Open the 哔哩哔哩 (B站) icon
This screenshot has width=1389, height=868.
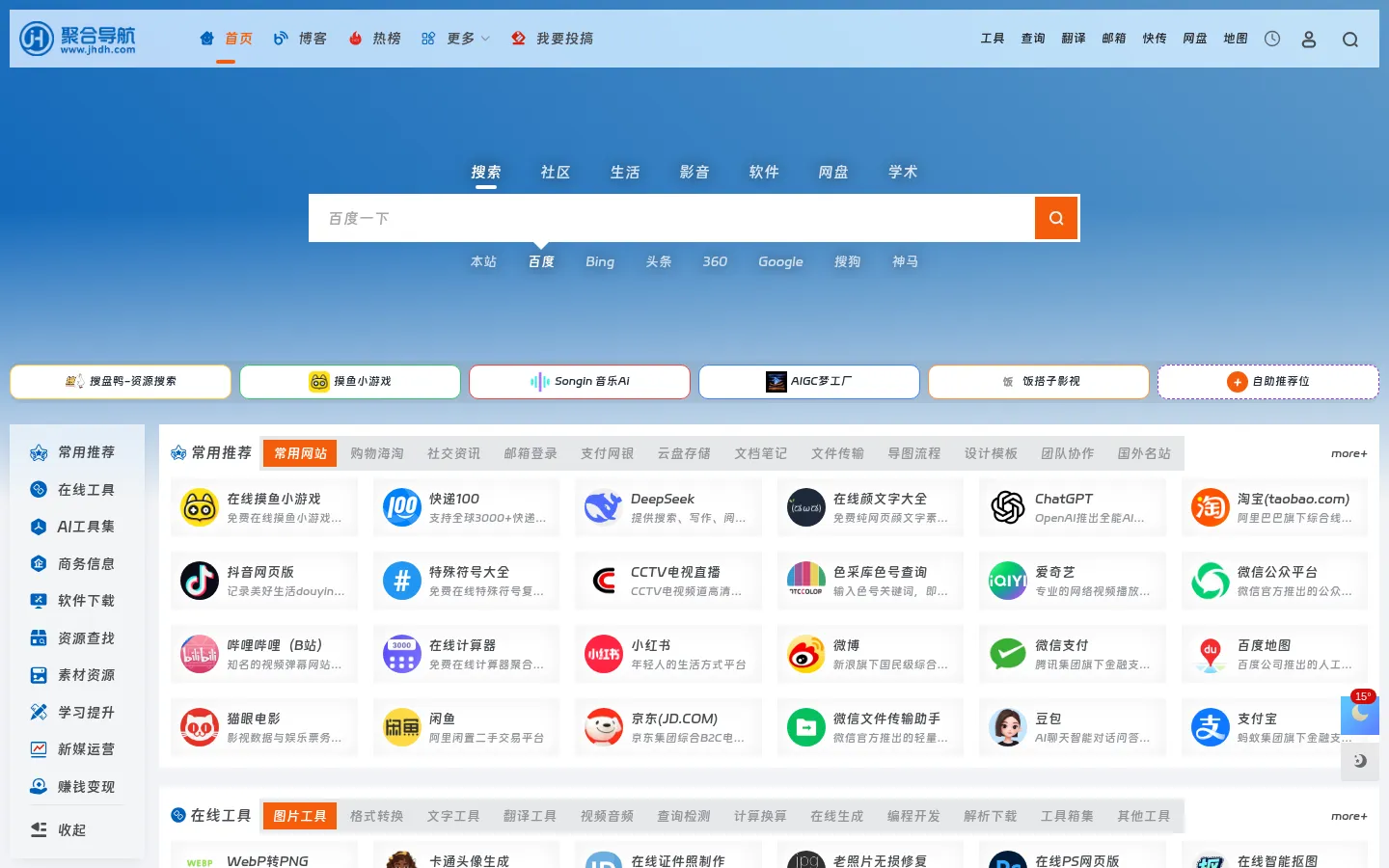pos(200,654)
